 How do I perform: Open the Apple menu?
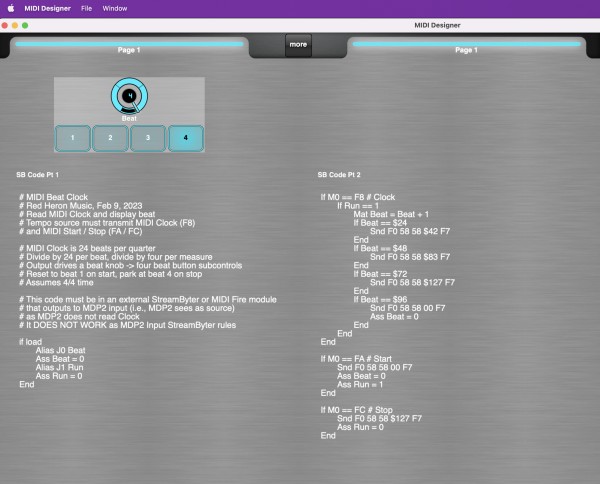11,8
